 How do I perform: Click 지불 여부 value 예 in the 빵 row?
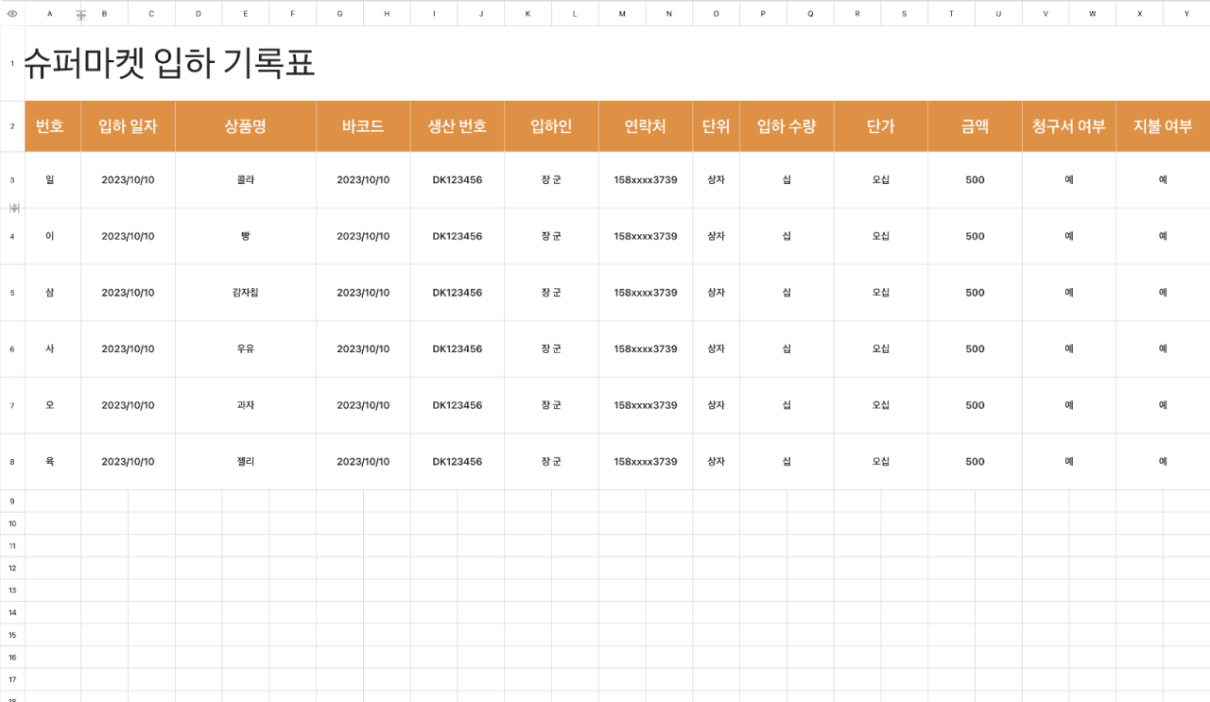(1163, 236)
